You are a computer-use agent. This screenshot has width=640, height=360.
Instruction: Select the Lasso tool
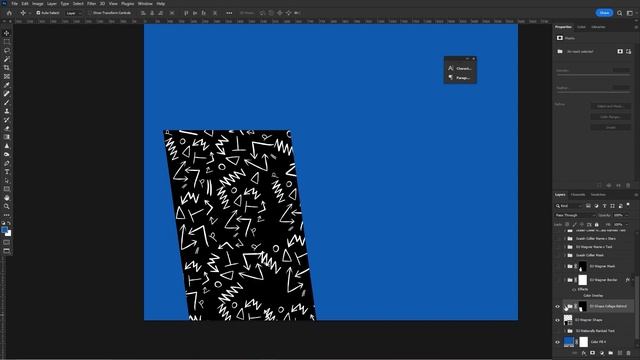7,50
